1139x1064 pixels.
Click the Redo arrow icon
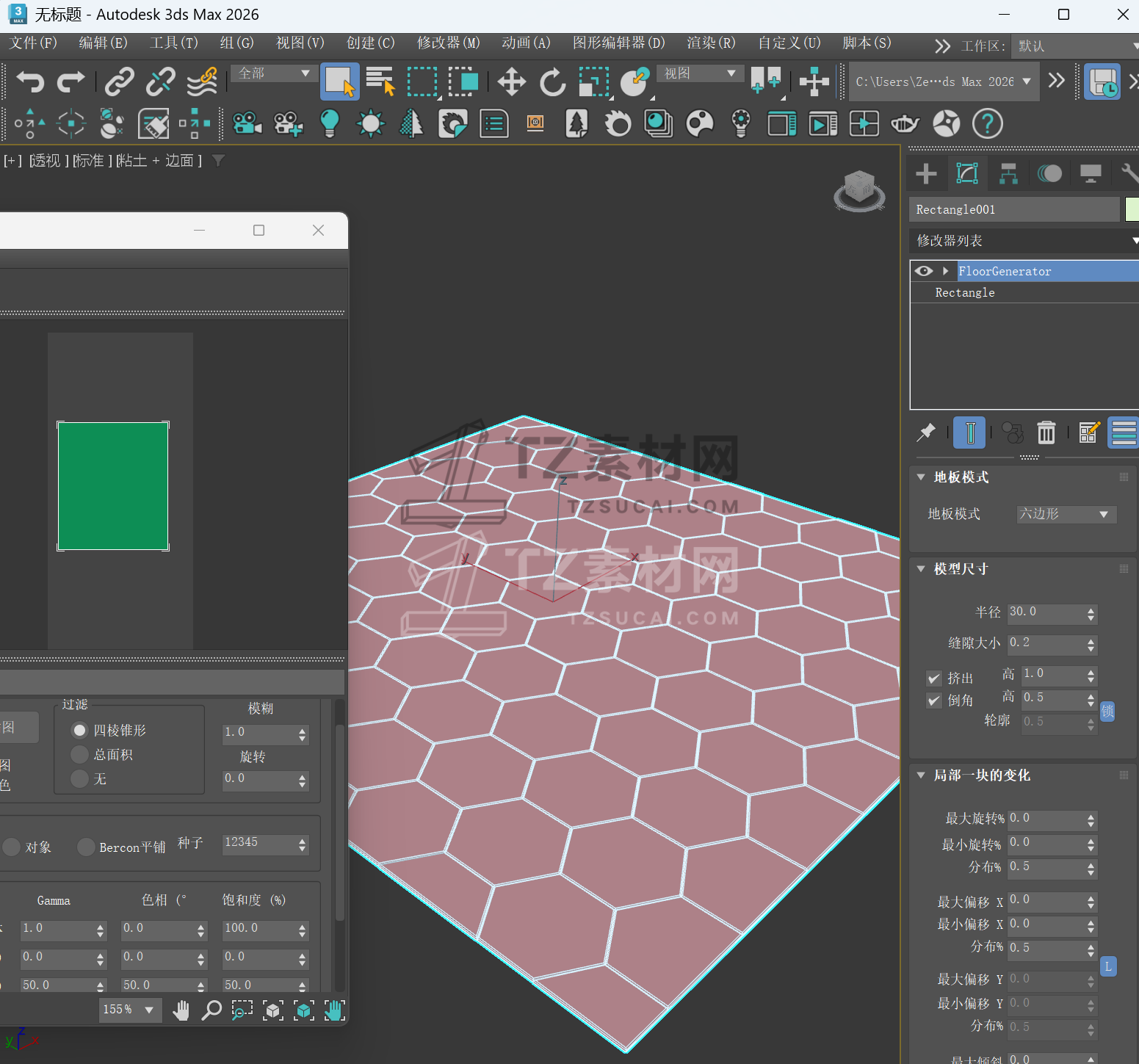[71, 82]
